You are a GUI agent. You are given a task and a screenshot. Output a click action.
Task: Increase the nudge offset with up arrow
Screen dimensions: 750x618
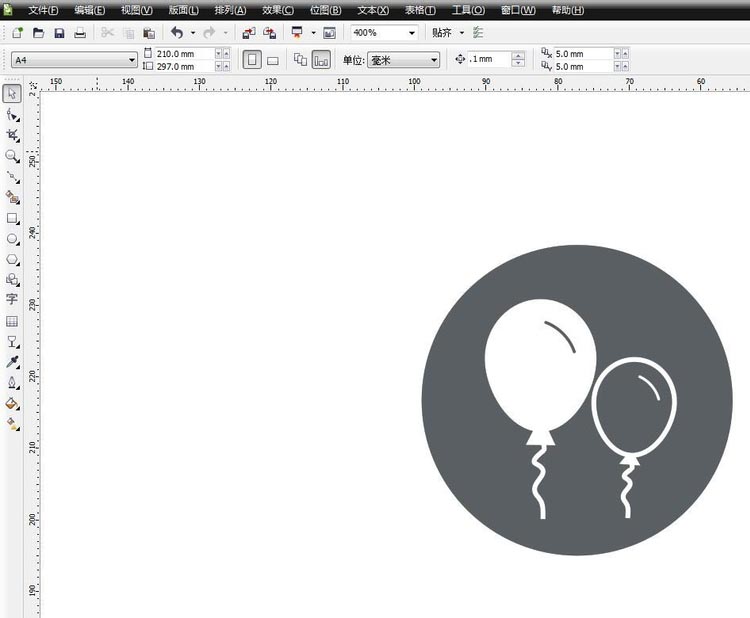click(518, 55)
